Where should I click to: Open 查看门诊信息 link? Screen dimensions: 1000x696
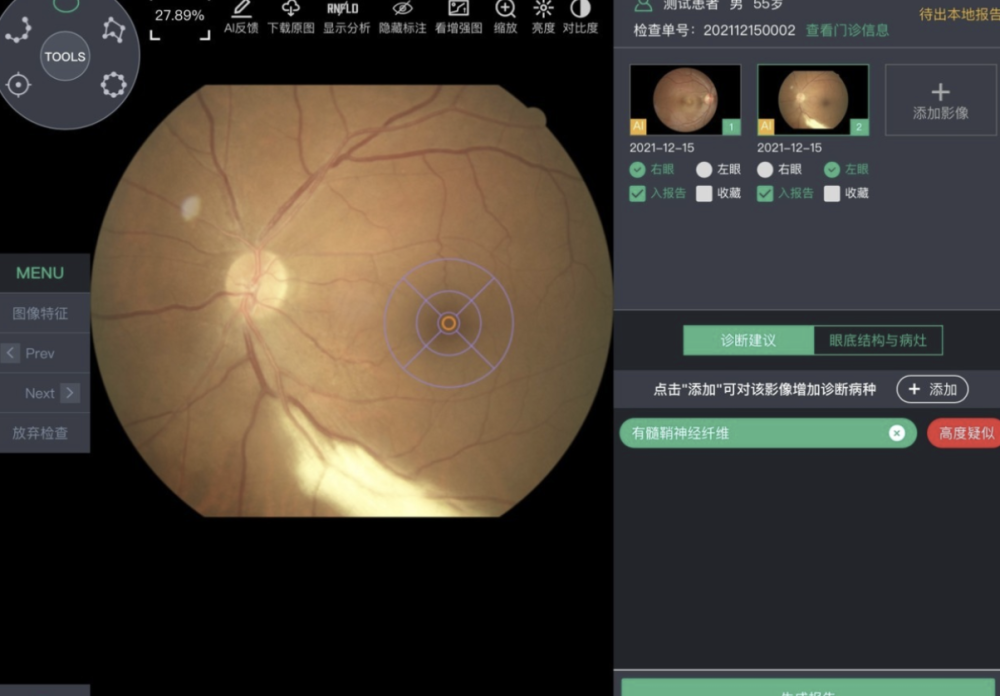847,30
